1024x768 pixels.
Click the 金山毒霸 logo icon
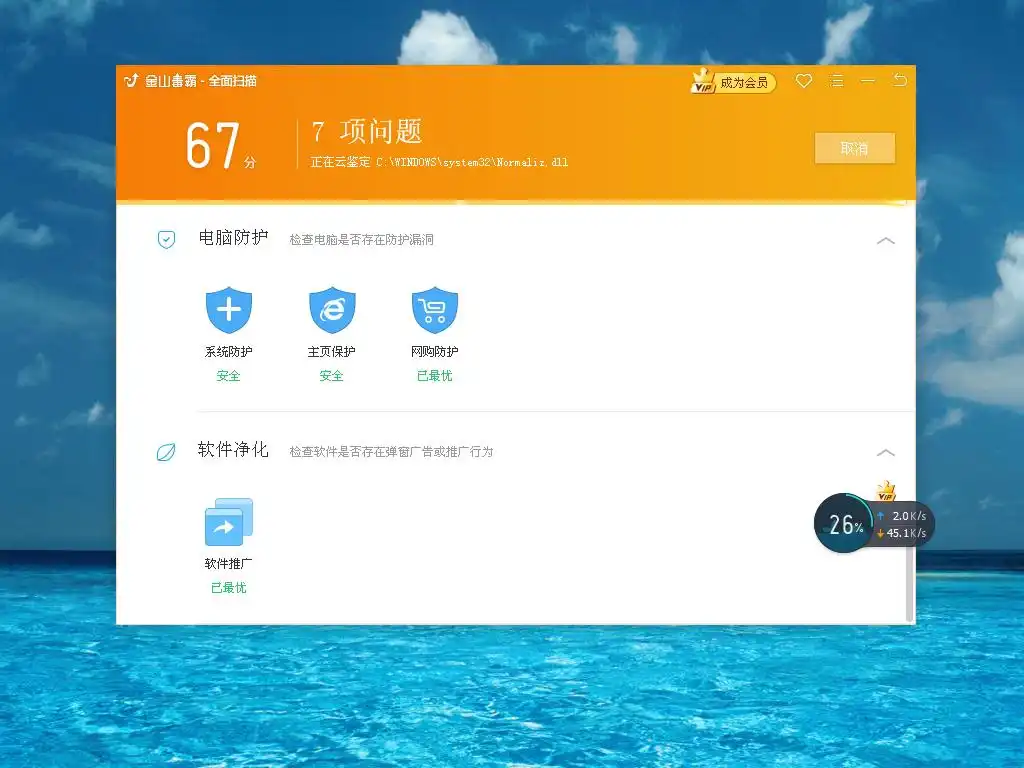point(131,80)
